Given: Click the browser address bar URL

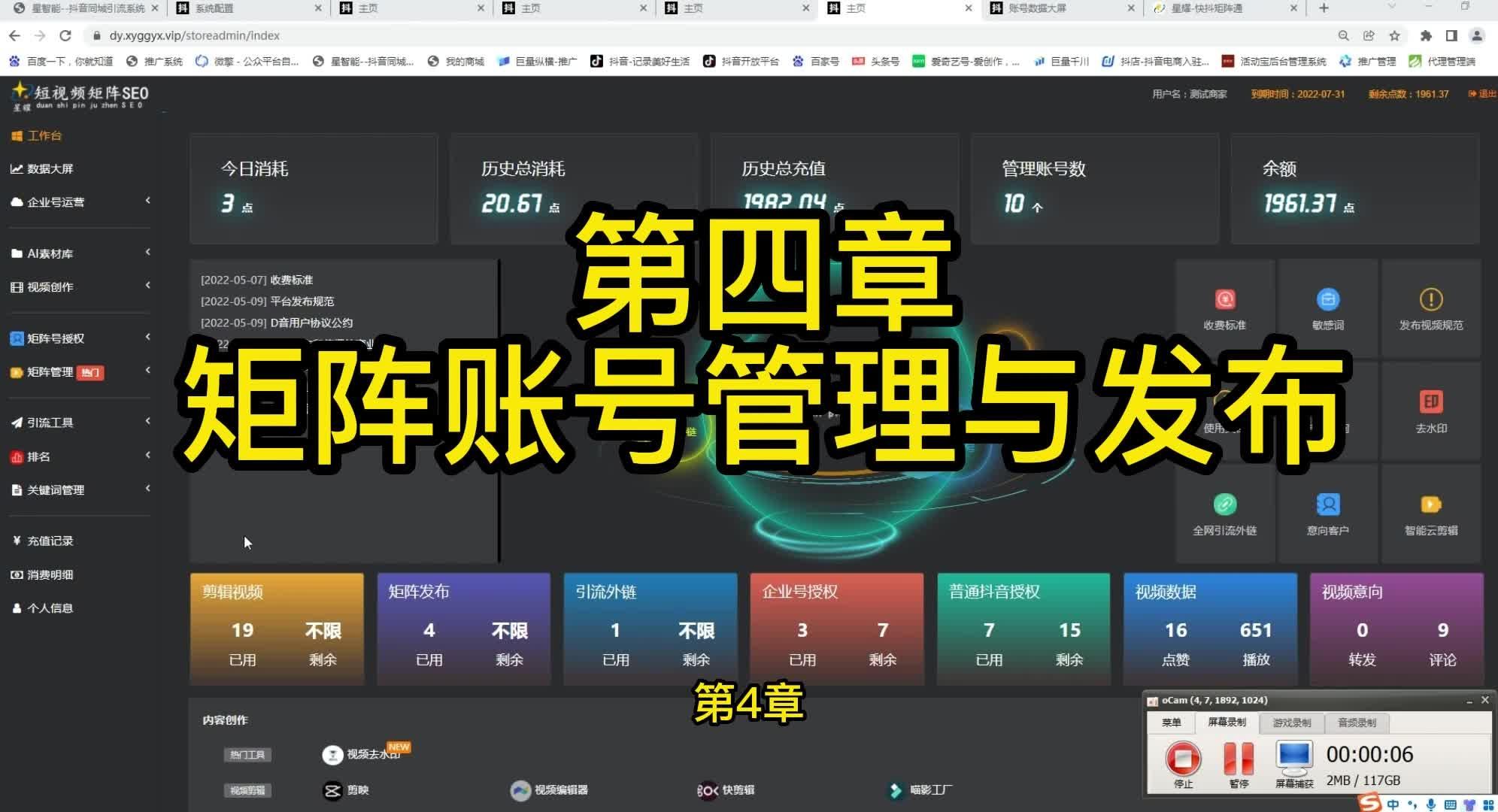Looking at the screenshot, I should 195,35.
